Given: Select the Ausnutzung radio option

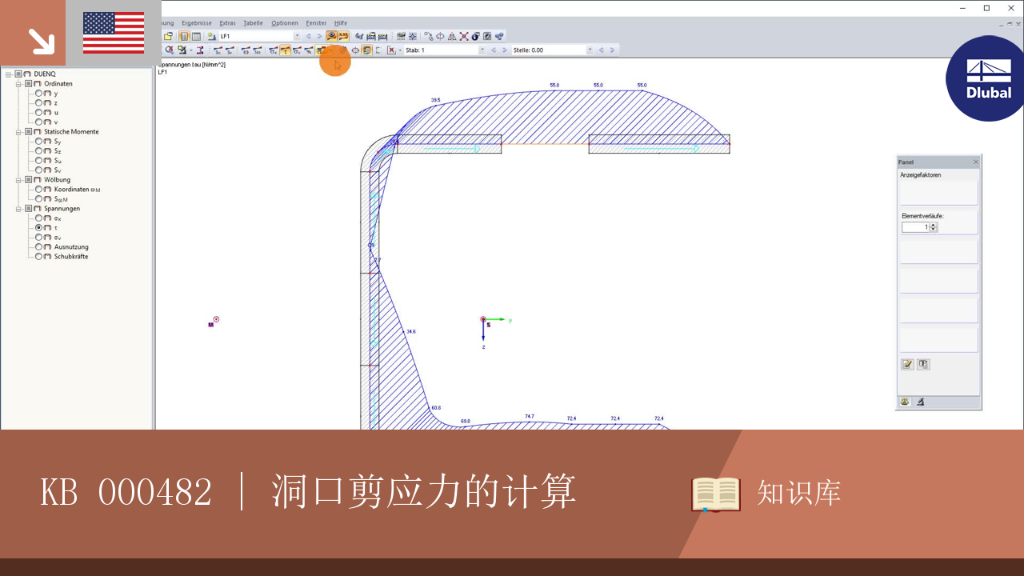Looking at the screenshot, I should pos(39,247).
